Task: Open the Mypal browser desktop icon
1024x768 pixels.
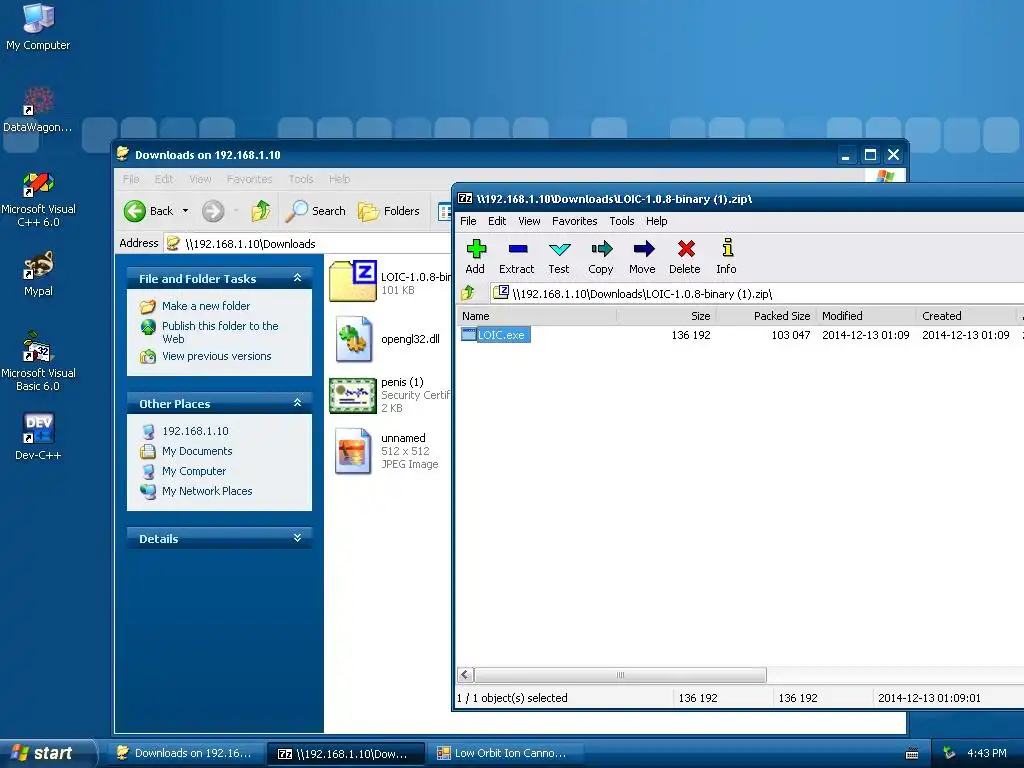Action: click(x=39, y=274)
